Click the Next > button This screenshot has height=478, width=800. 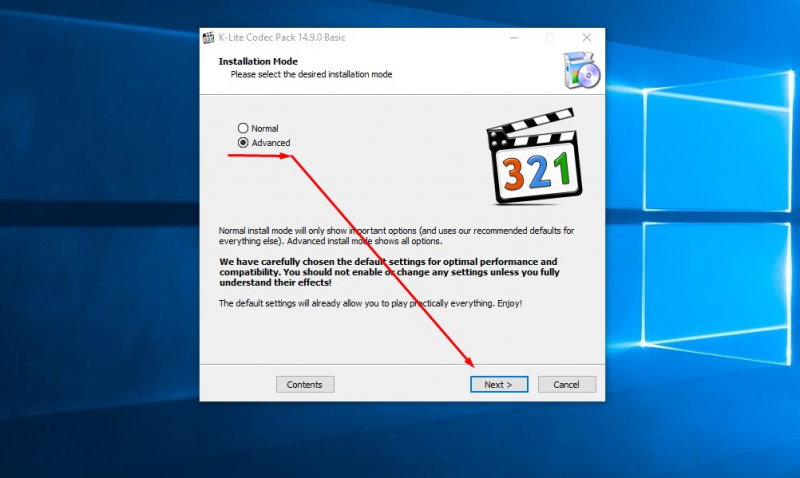(499, 384)
